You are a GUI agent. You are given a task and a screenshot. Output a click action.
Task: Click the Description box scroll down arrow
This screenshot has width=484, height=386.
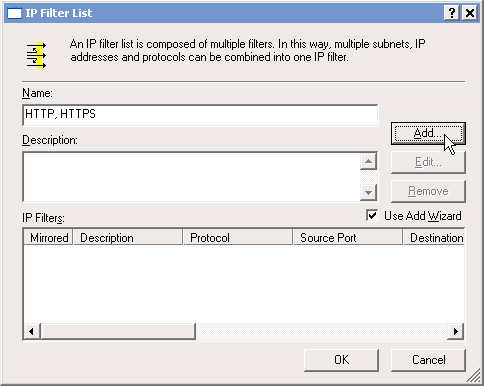click(368, 192)
